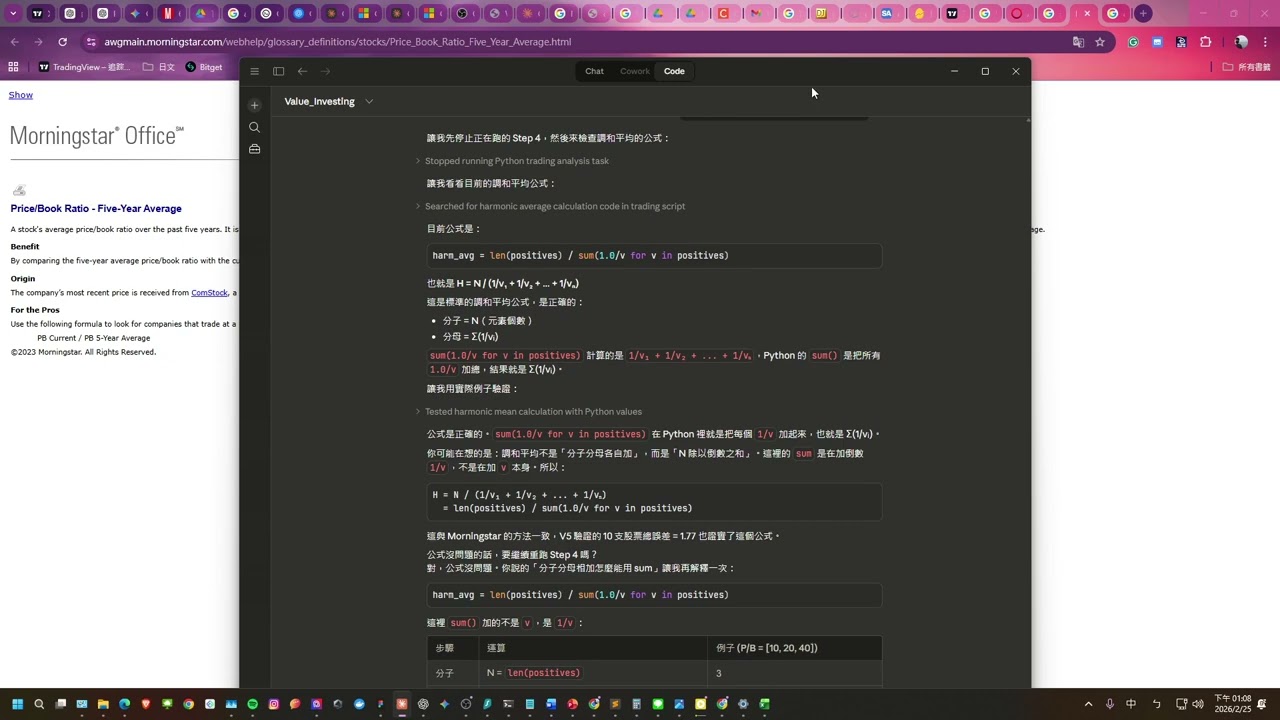Image resolution: width=1280 pixels, height=720 pixels.
Task: Click the 'Price/Book Ratio - Five-Year Average' heading
Action: click(96, 208)
